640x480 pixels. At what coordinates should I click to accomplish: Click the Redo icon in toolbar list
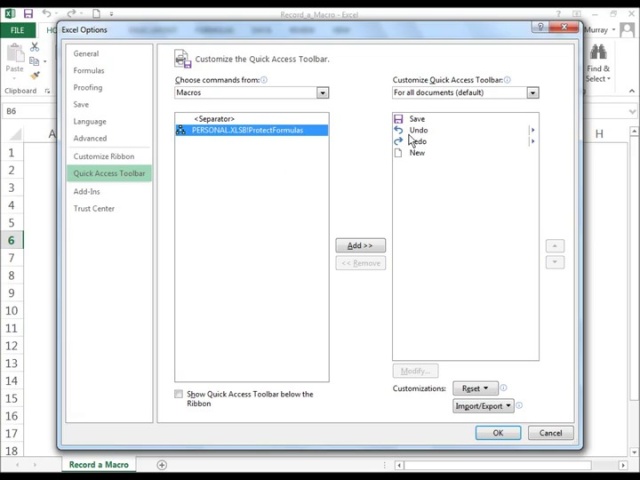click(x=398, y=141)
